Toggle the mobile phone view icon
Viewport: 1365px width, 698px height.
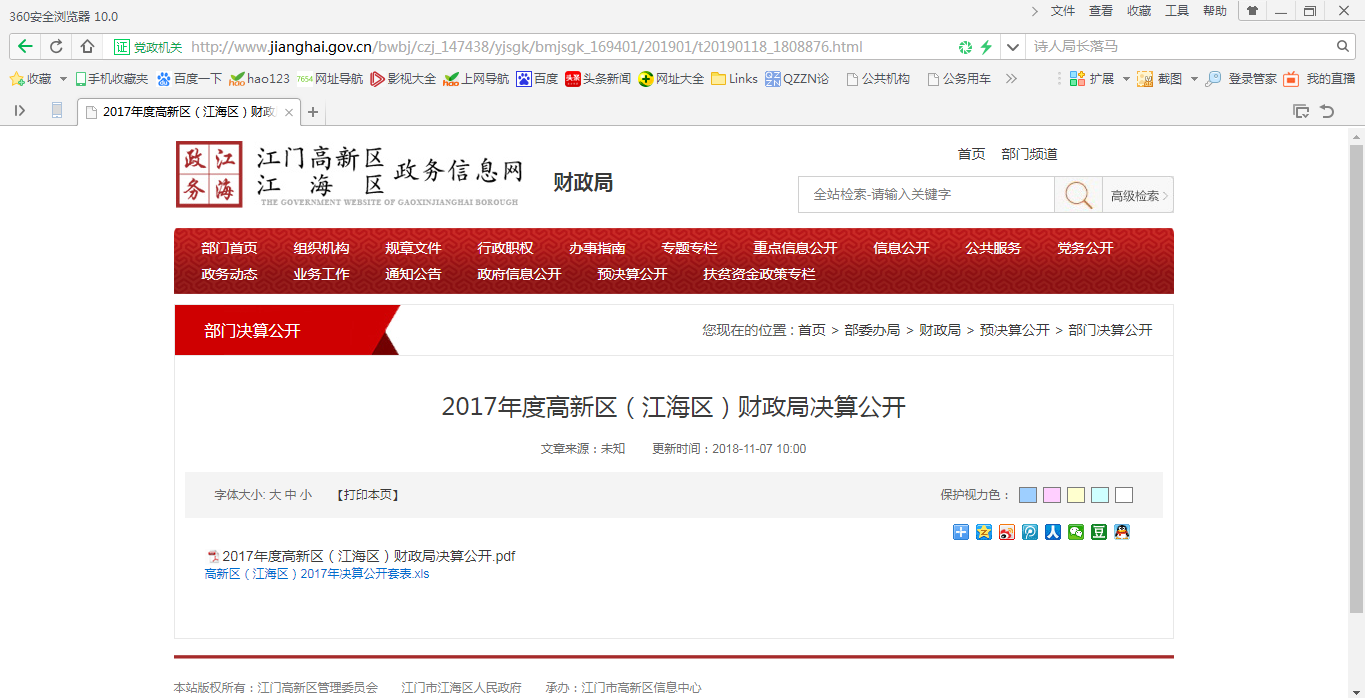[x=57, y=111]
